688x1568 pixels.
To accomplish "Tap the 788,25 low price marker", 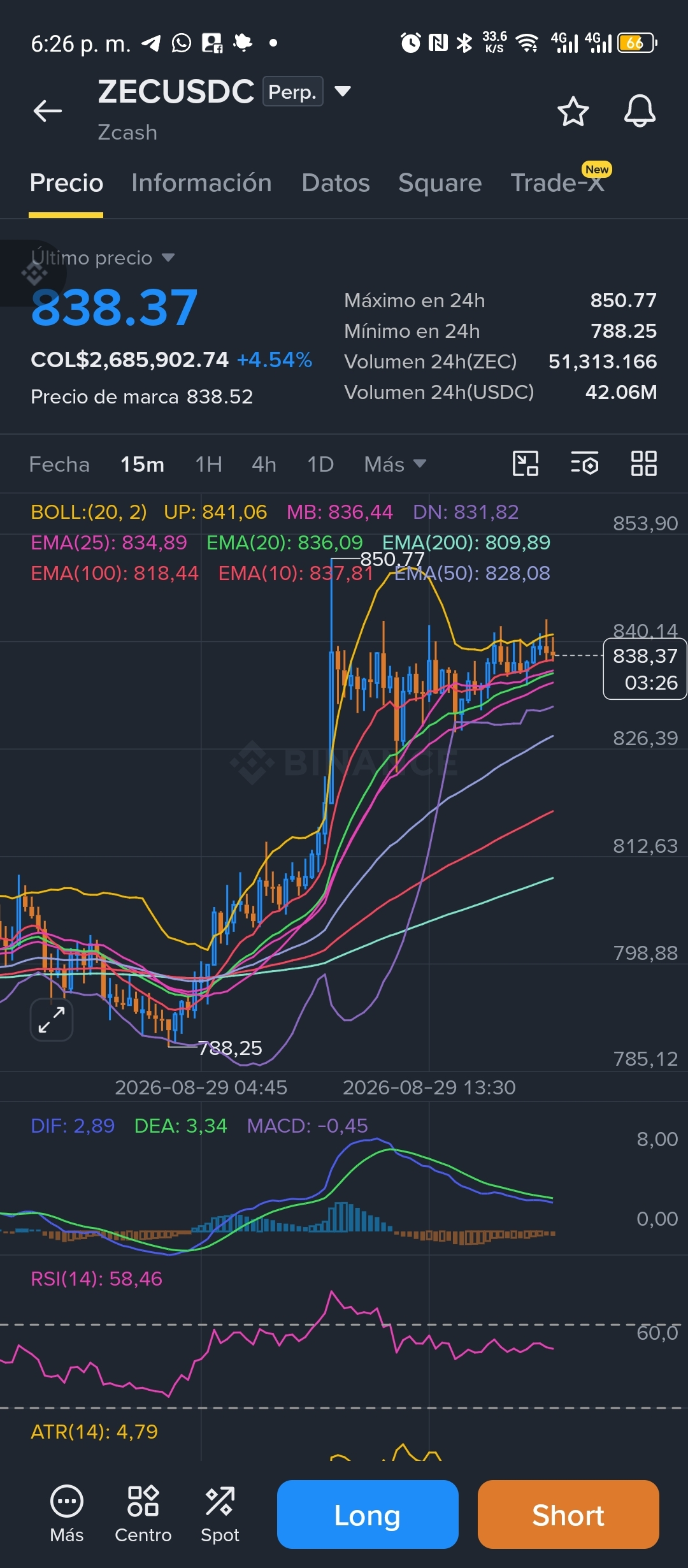I will tap(230, 1048).
